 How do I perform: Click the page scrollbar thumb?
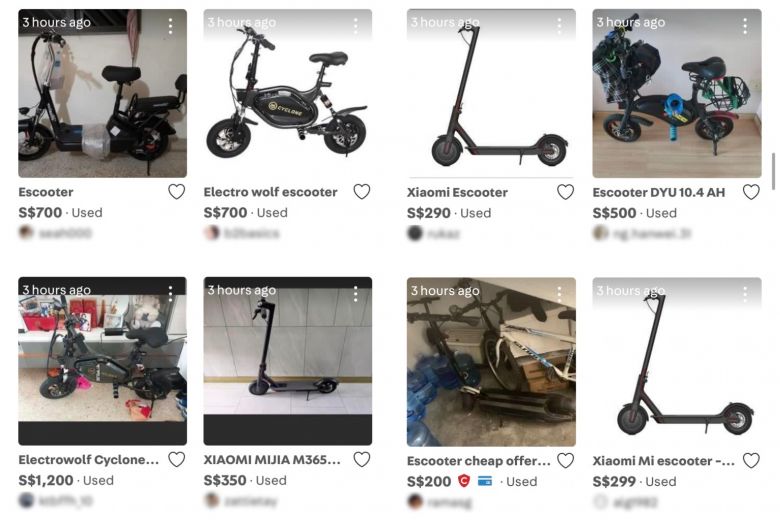[x=774, y=172]
